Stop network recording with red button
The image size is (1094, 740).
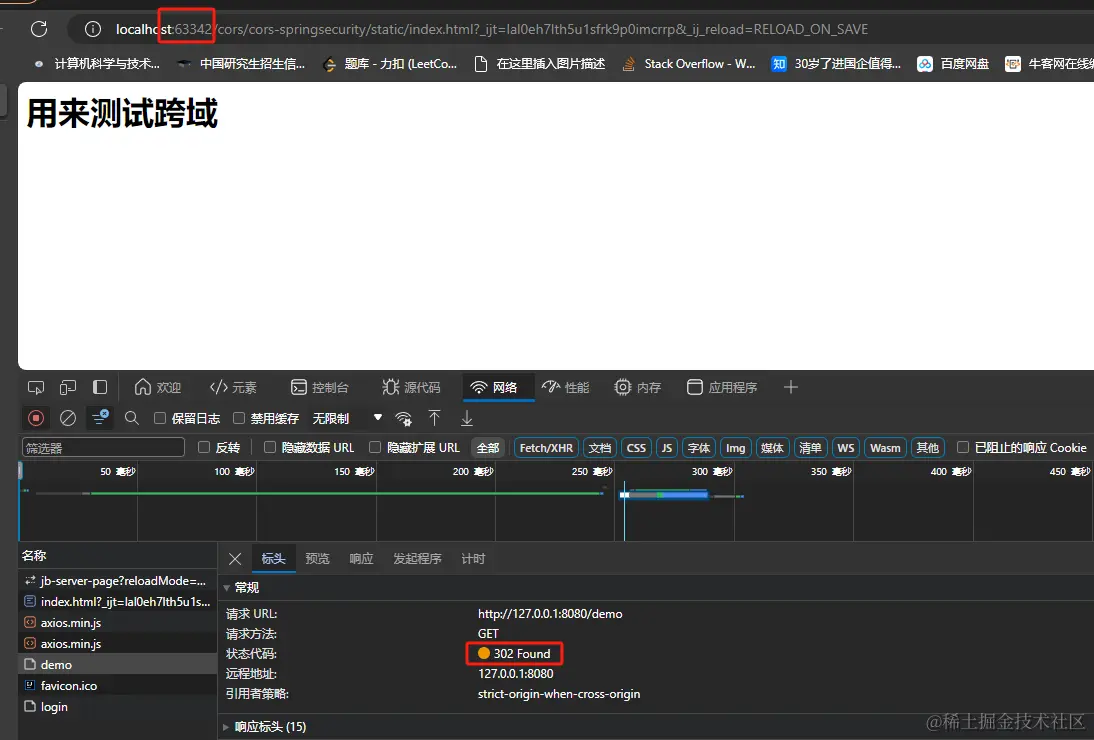(x=36, y=418)
